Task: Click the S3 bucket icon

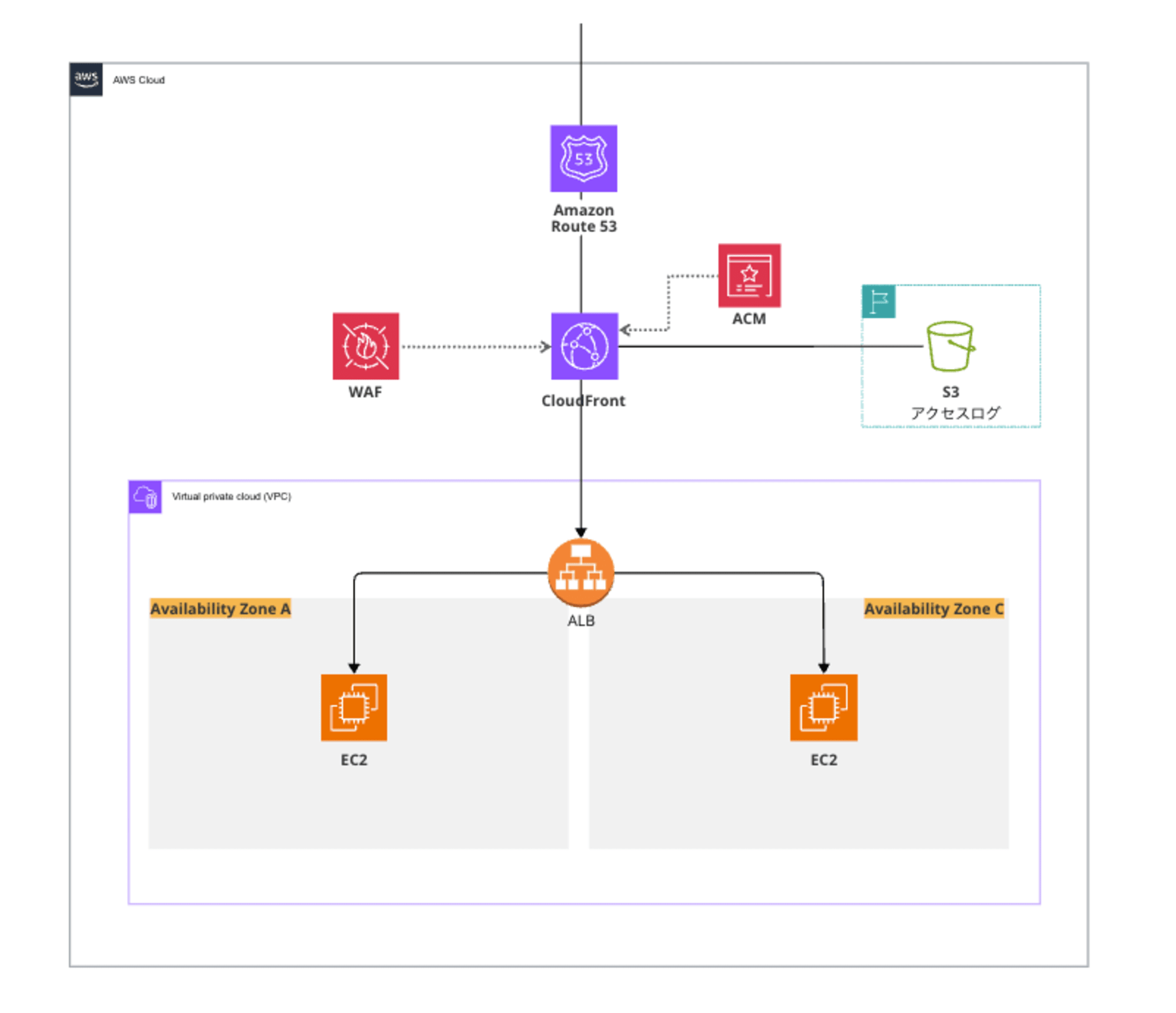Action: 950,346
